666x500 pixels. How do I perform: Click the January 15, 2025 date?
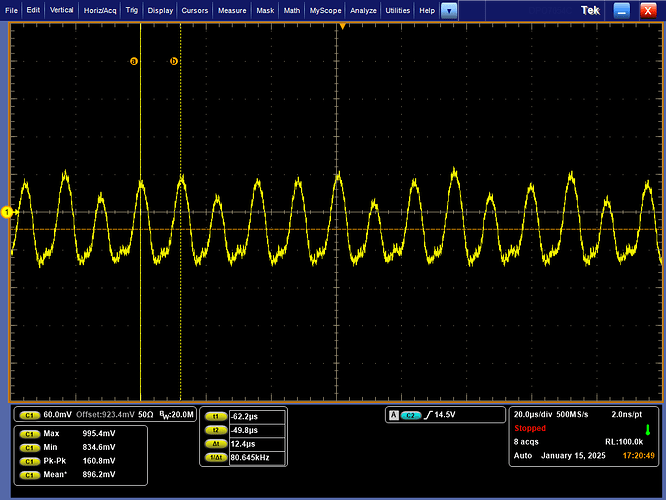click(x=573, y=456)
